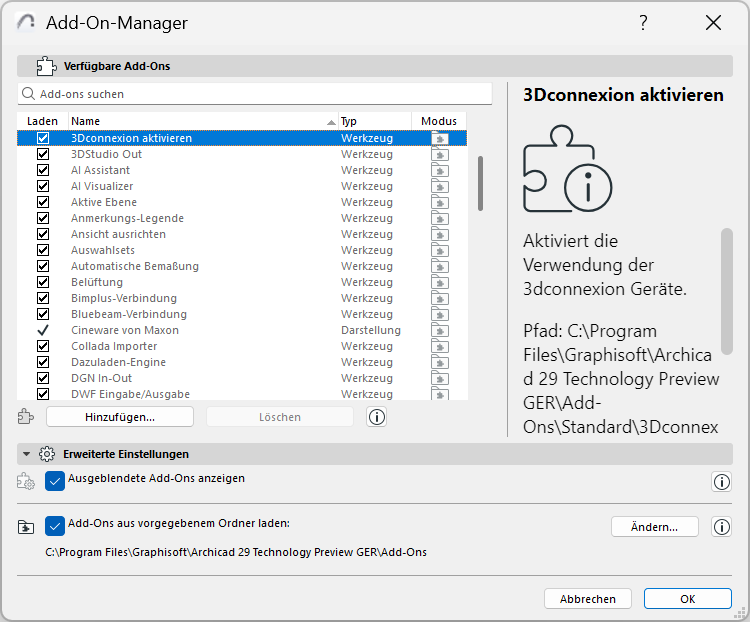Screen dimensions: 750x622
Task: Collapse the Erweiterte Einstellungen section
Action: (x=27, y=454)
